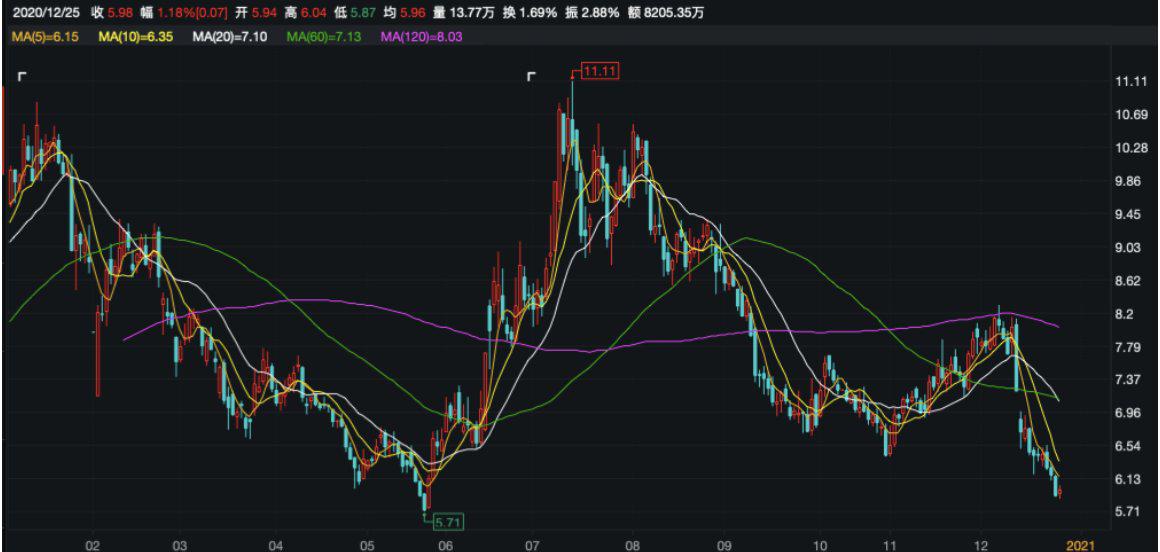Select the opening price 开 5.94

click(255, 13)
